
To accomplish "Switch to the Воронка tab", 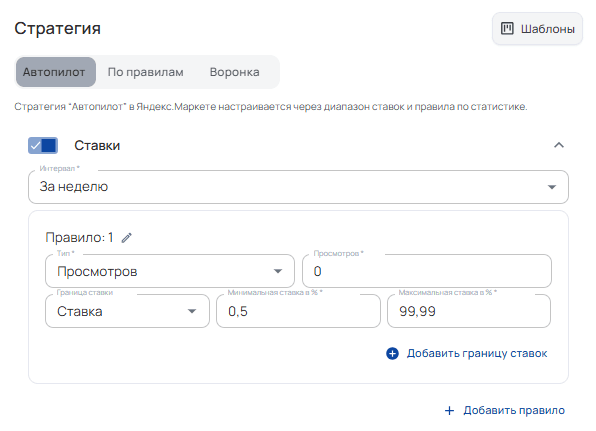I will pos(235,72).
